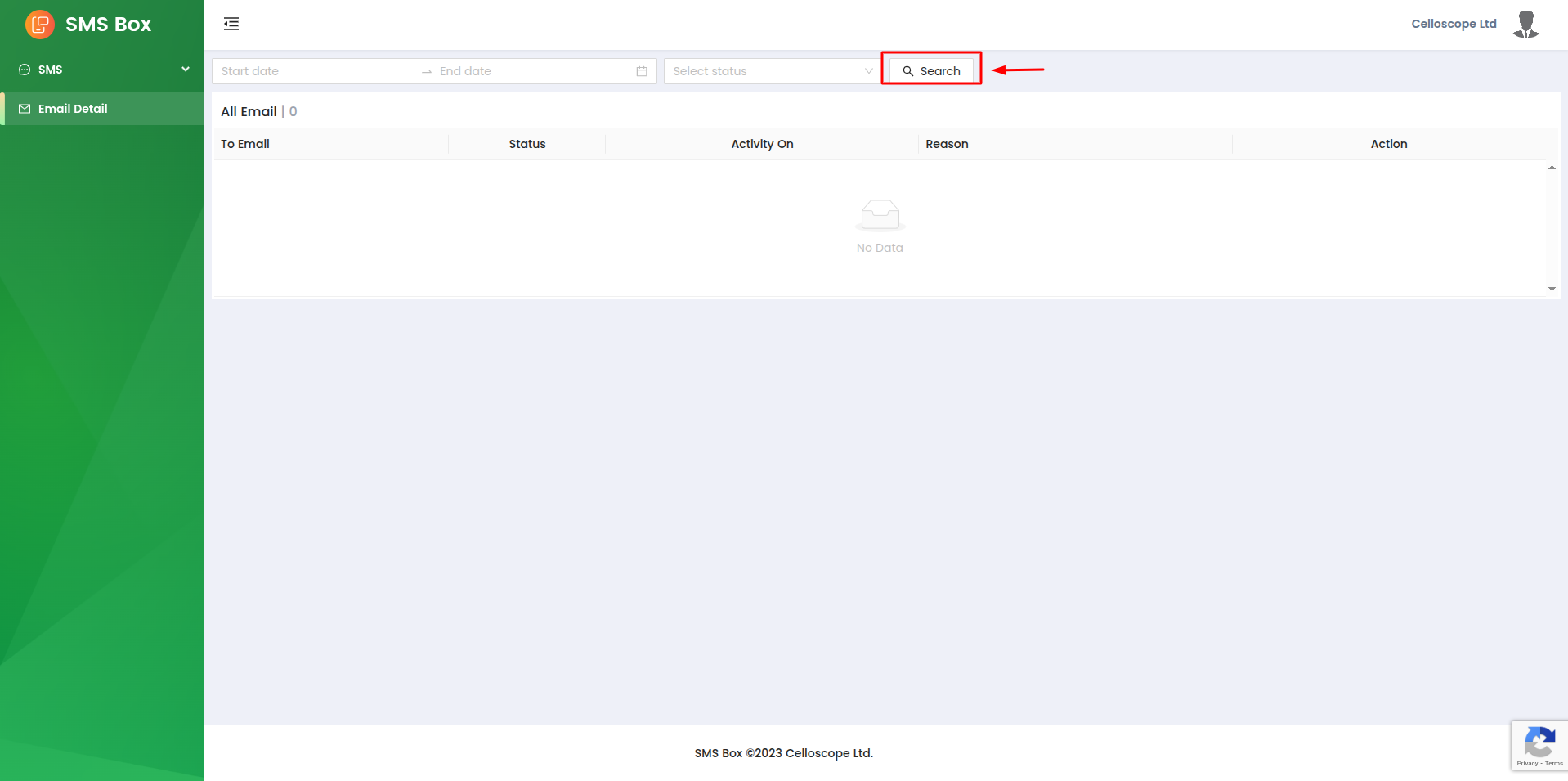Focus the End date field

pyautogui.click(x=531, y=71)
